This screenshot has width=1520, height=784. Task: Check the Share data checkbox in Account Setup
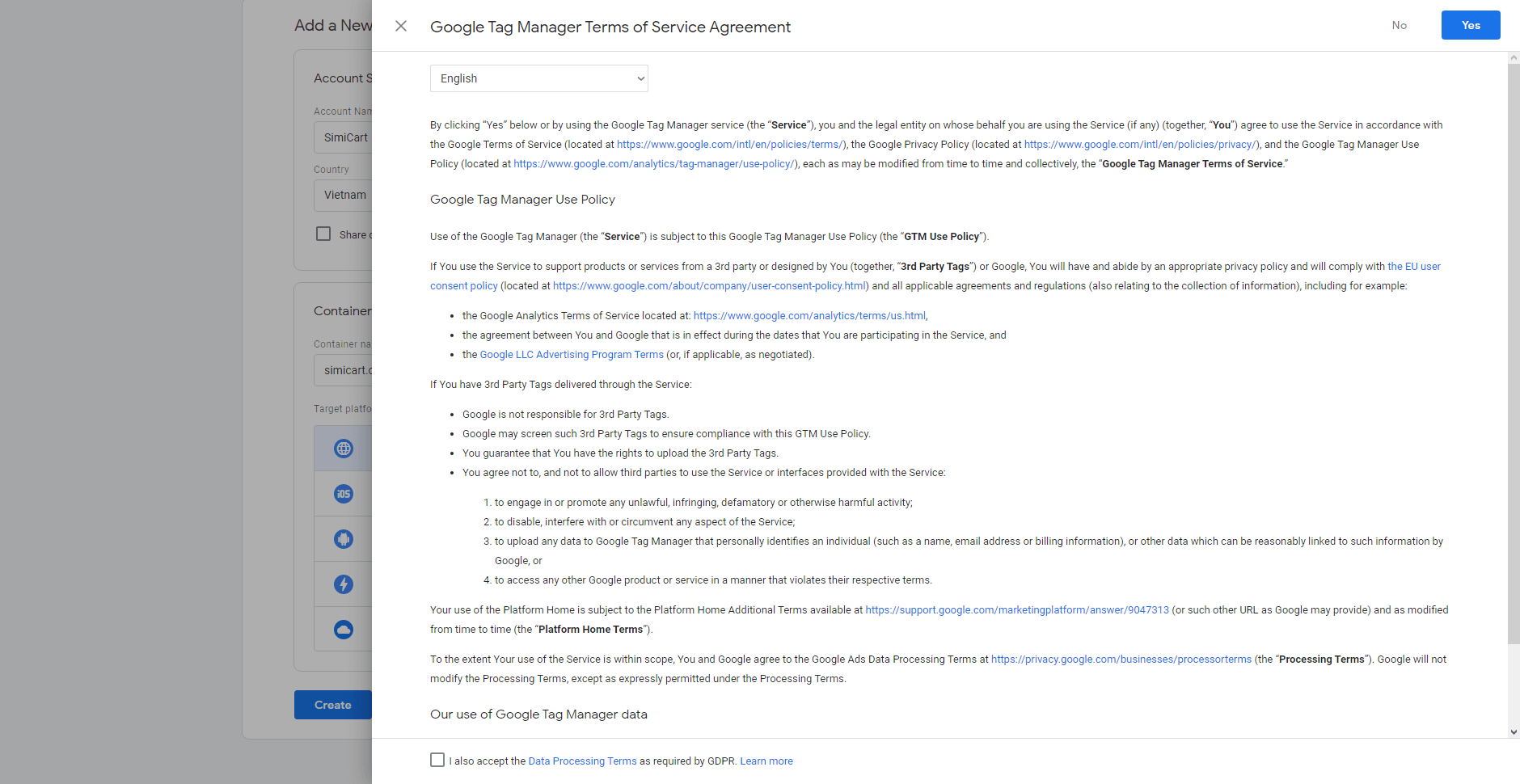pos(323,234)
